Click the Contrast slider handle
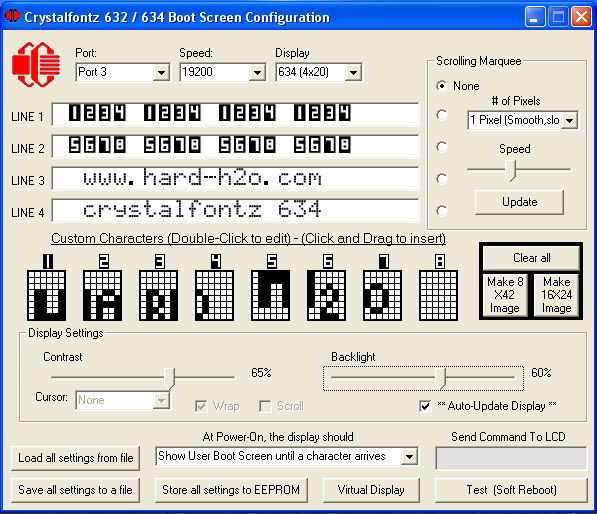The height and width of the screenshot is (514, 597). pyautogui.click(x=169, y=378)
